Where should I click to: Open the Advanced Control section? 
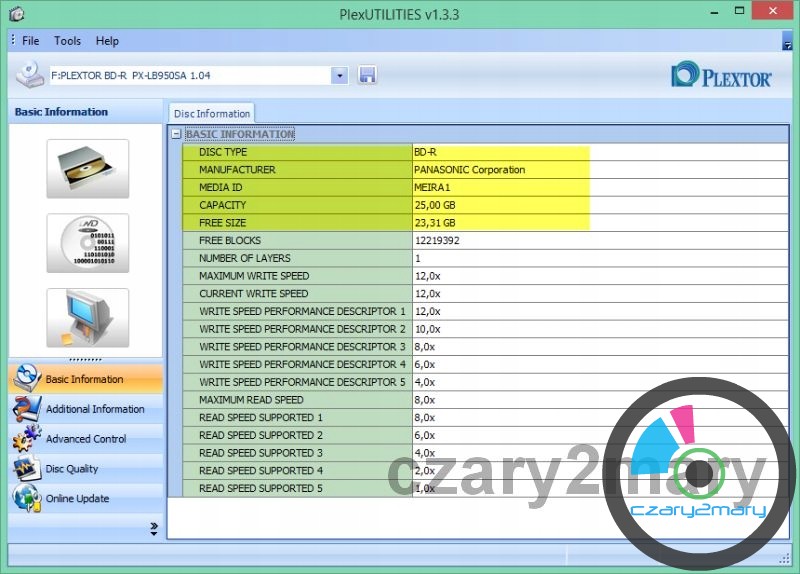pos(86,439)
